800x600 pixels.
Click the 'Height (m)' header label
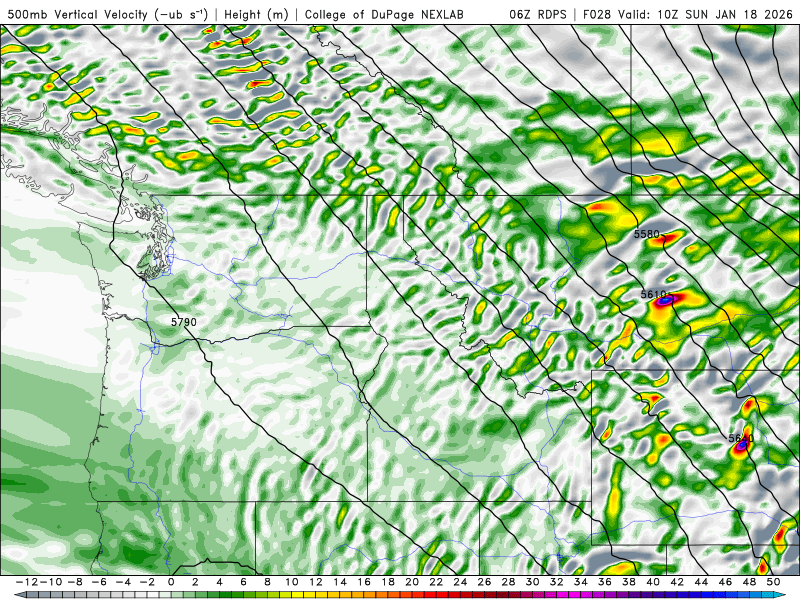256,14
